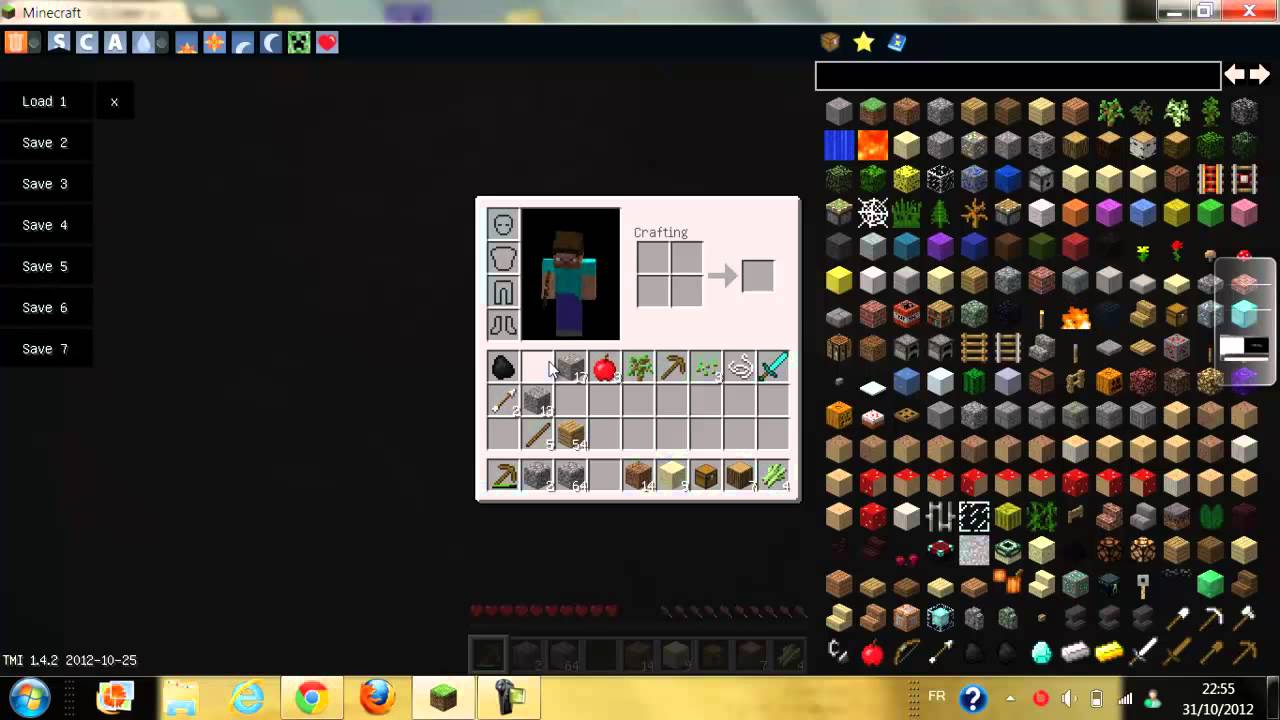Select the dead bush in TMI item list

[x=974, y=212]
